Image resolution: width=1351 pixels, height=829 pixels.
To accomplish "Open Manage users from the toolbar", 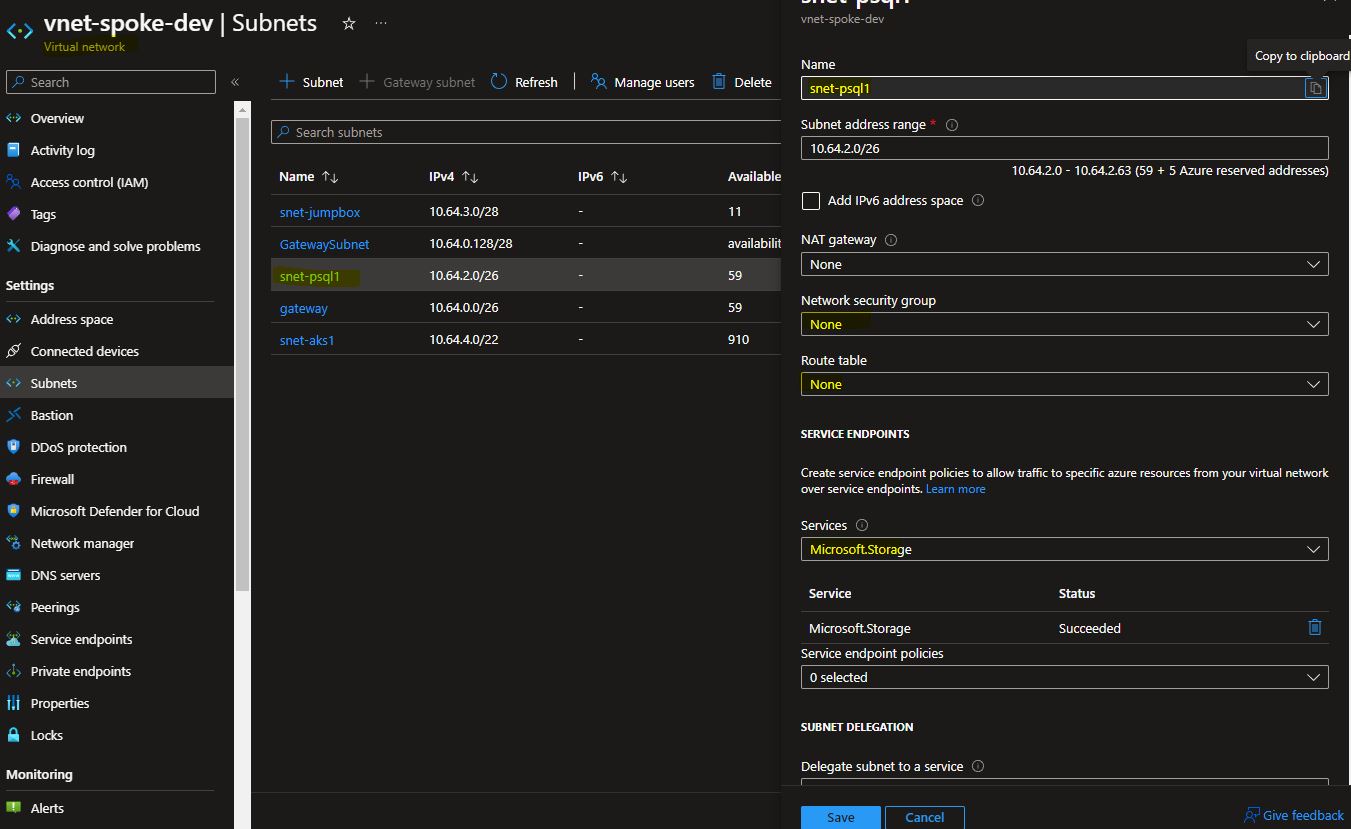I will point(642,82).
